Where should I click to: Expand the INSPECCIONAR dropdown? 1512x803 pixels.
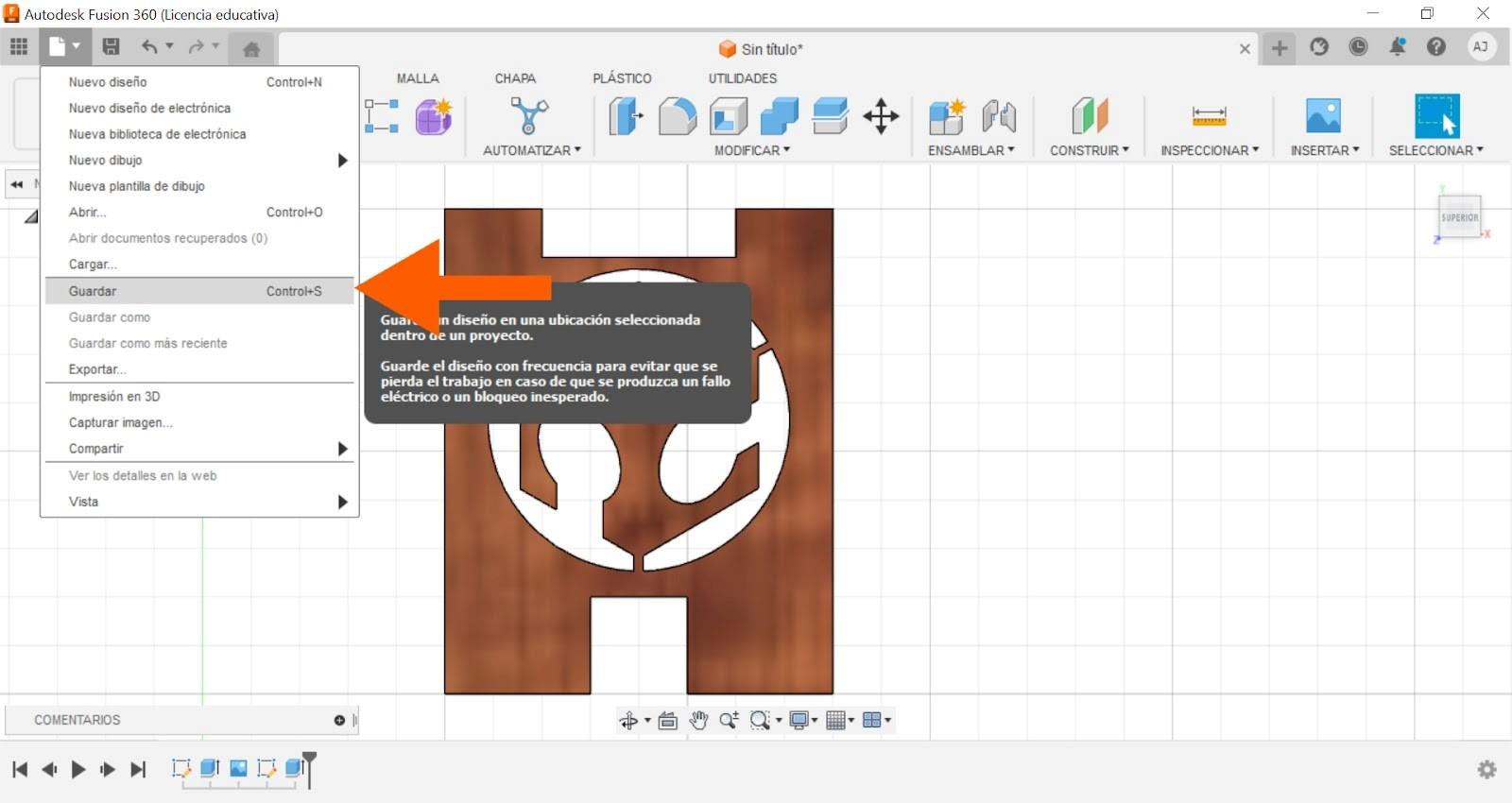(x=1210, y=150)
